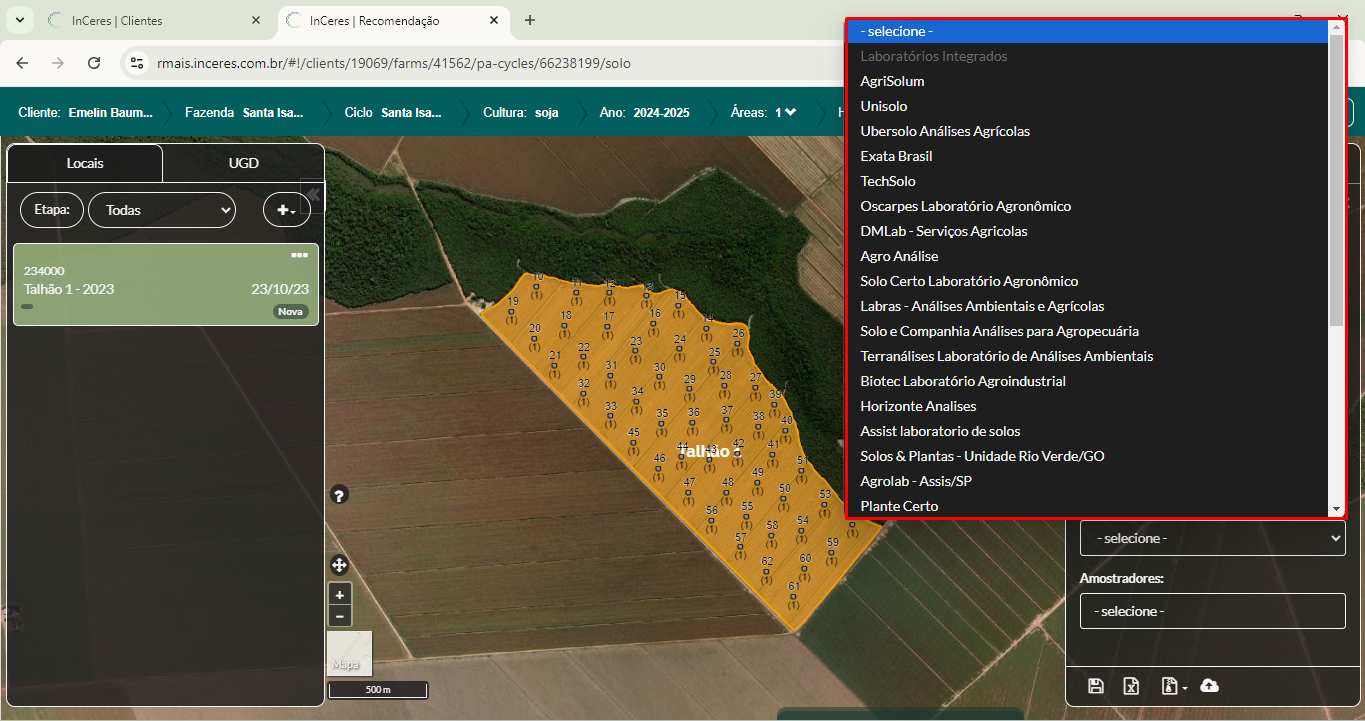This screenshot has width=1365, height=721.
Task: Click the map pan (move arrows) control
Action: (339, 565)
